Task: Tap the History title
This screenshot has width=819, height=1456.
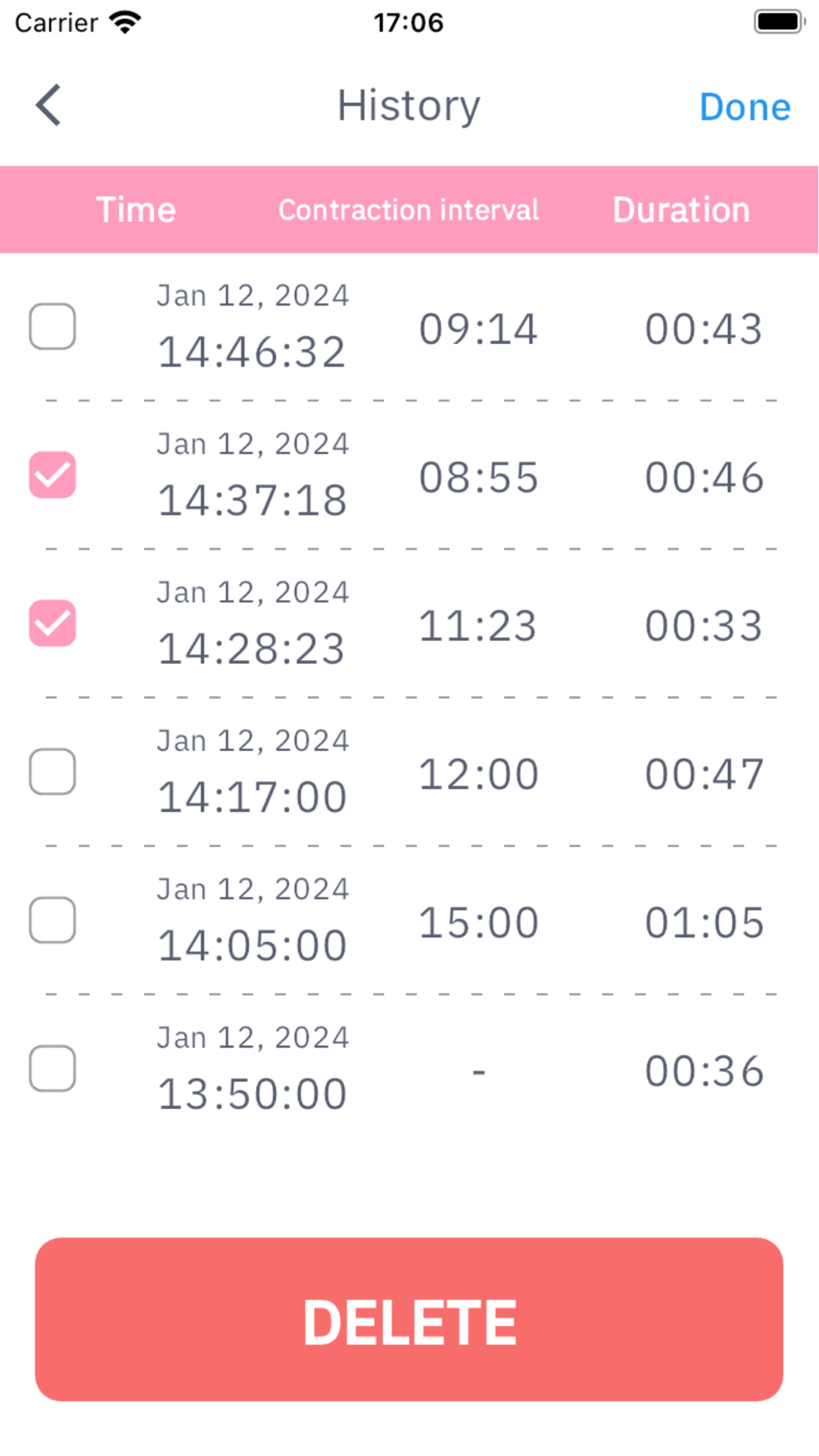Action: pyautogui.click(x=409, y=106)
